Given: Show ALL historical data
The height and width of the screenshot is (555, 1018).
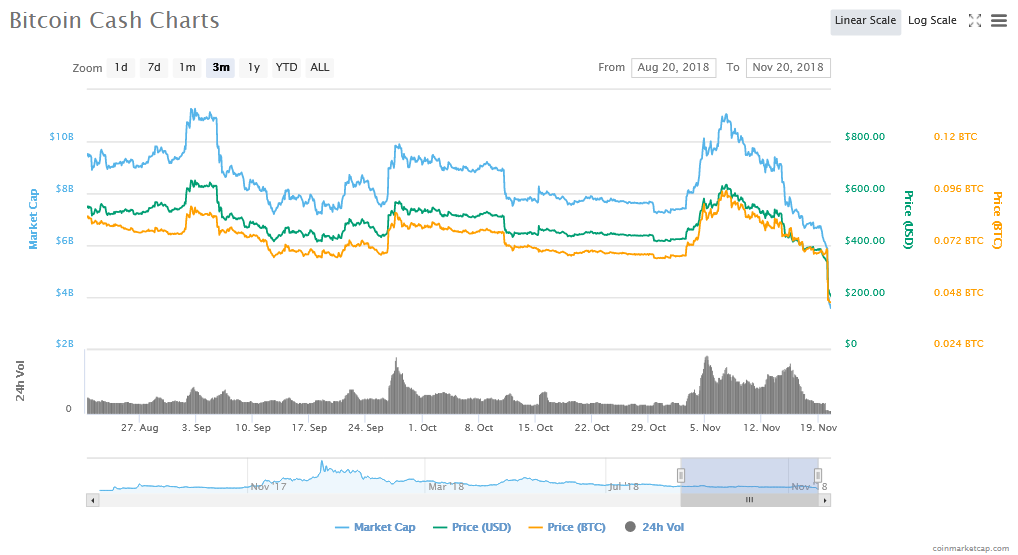Looking at the screenshot, I should pyautogui.click(x=319, y=68).
